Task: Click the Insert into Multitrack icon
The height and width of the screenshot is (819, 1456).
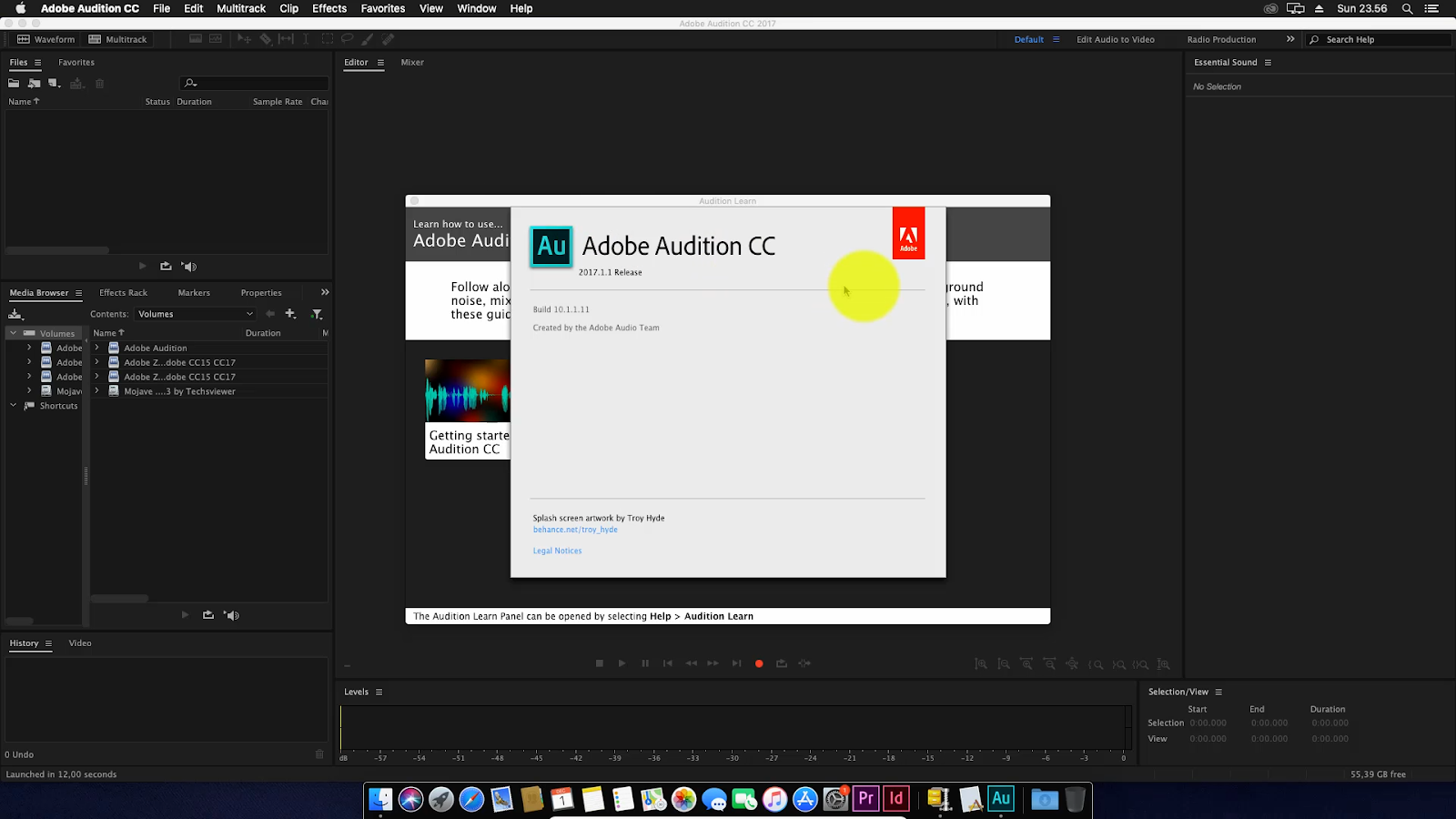Action: [76, 83]
